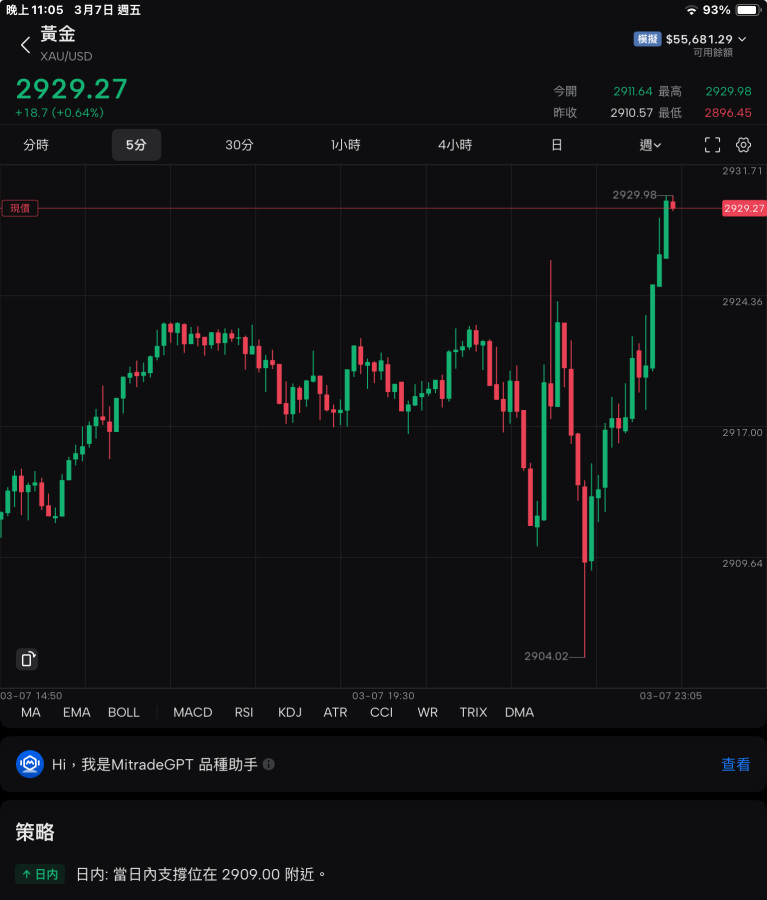Tap the 查看 link
767x900 pixels.
point(735,764)
